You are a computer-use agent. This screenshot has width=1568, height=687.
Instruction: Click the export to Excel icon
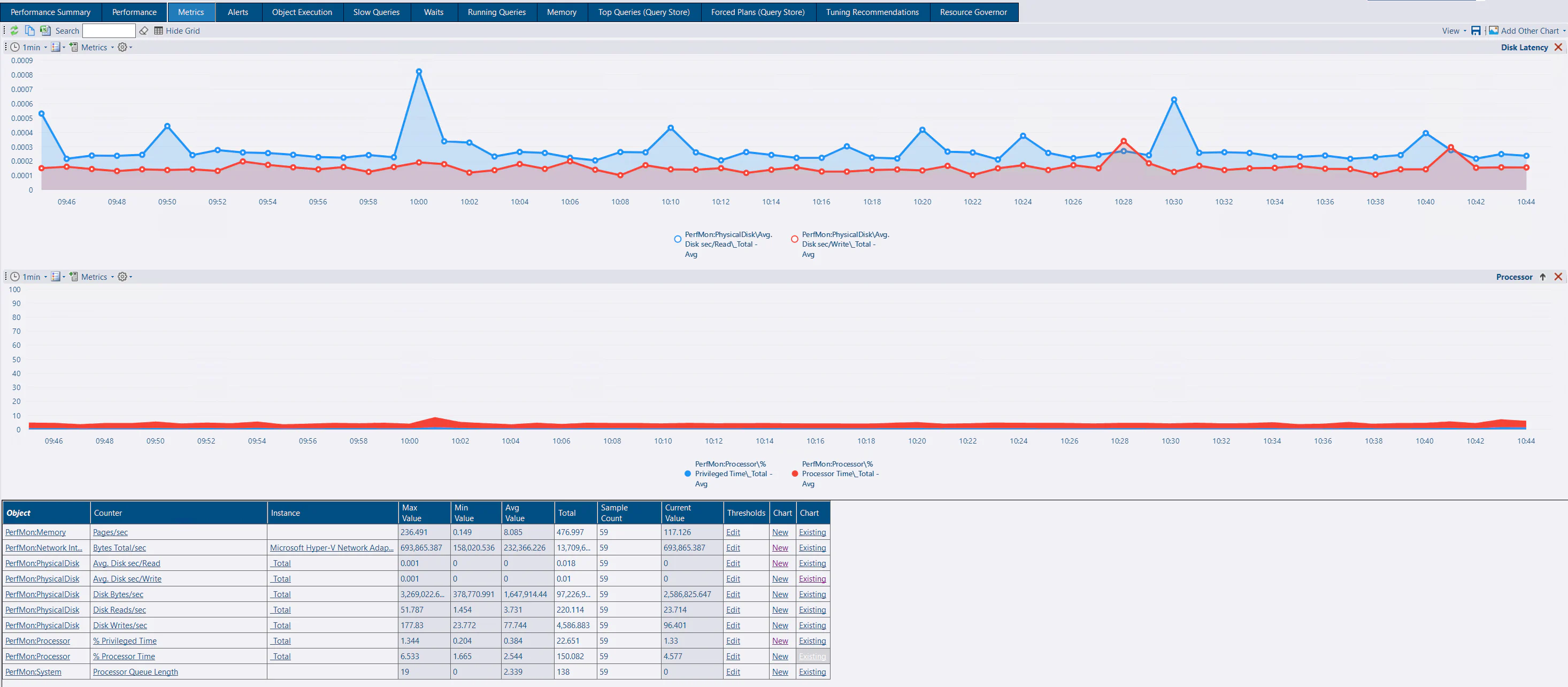(45, 30)
